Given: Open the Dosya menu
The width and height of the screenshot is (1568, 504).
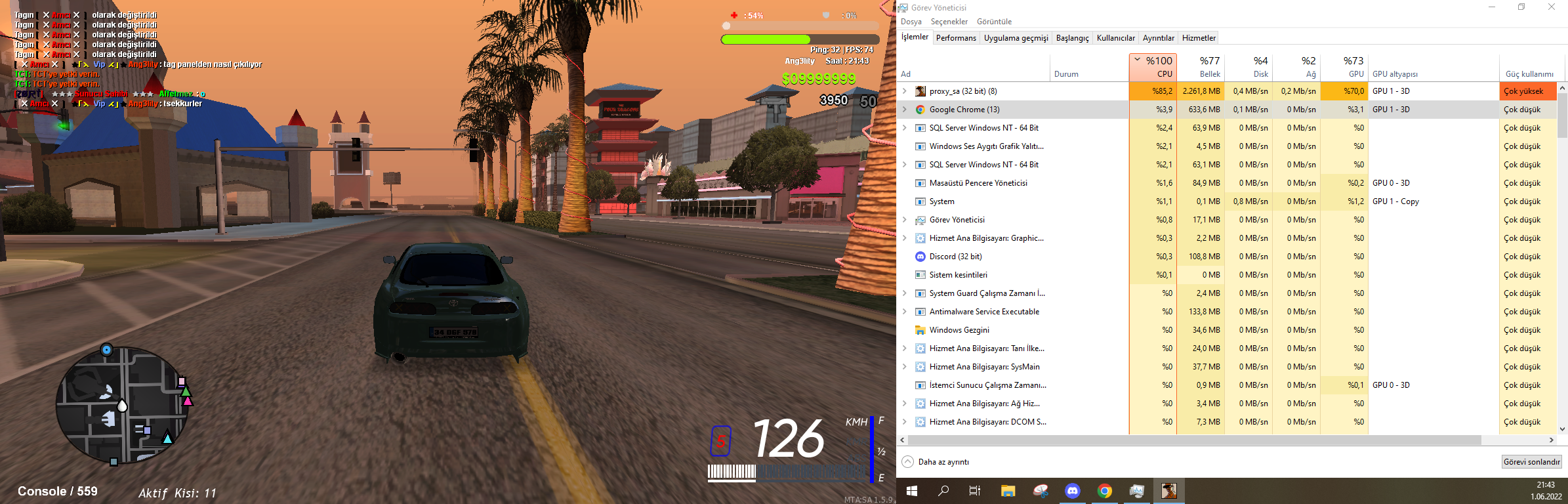Looking at the screenshot, I should tap(911, 22).
